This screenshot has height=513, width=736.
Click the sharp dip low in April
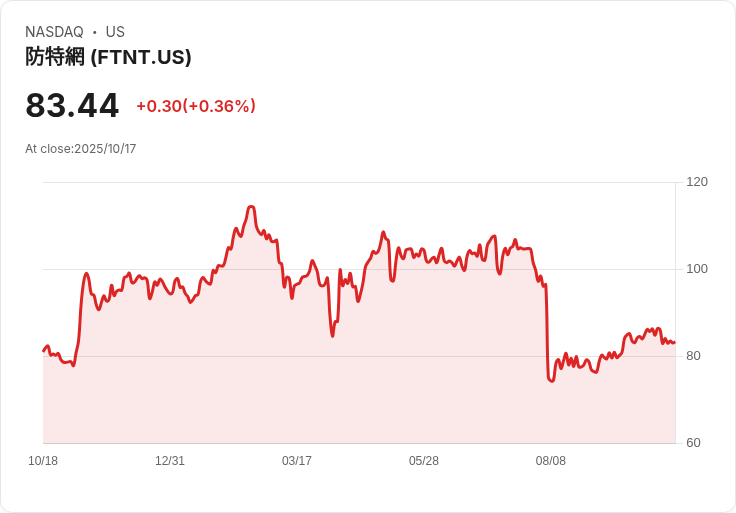click(332, 336)
